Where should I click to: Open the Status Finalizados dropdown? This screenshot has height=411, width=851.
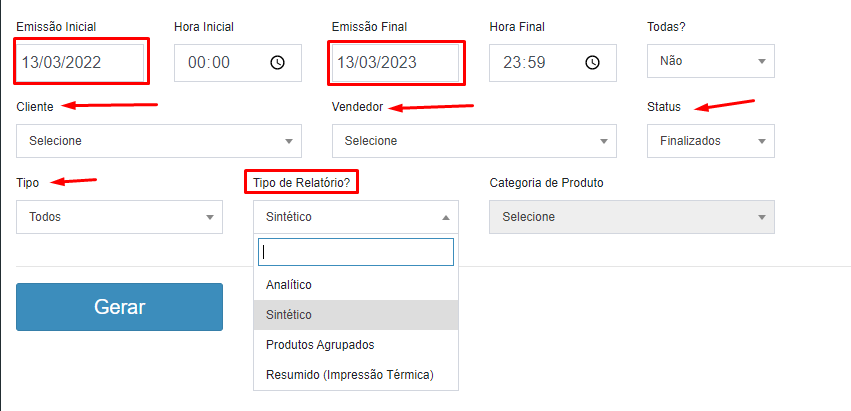click(x=710, y=141)
